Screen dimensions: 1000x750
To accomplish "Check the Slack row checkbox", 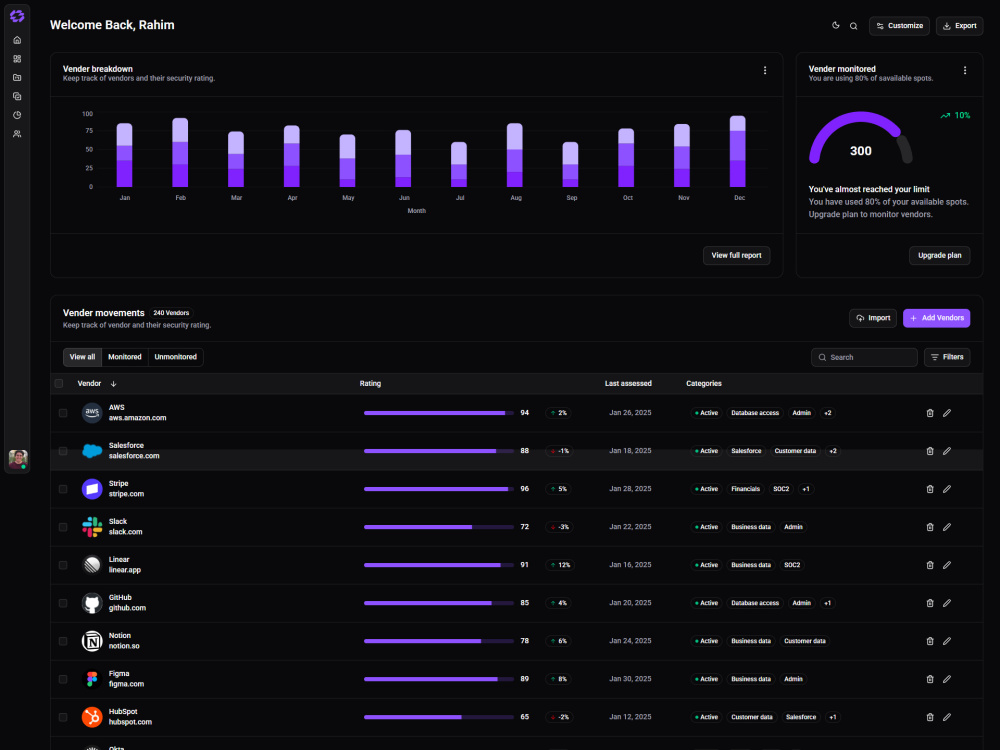I will 63,527.
